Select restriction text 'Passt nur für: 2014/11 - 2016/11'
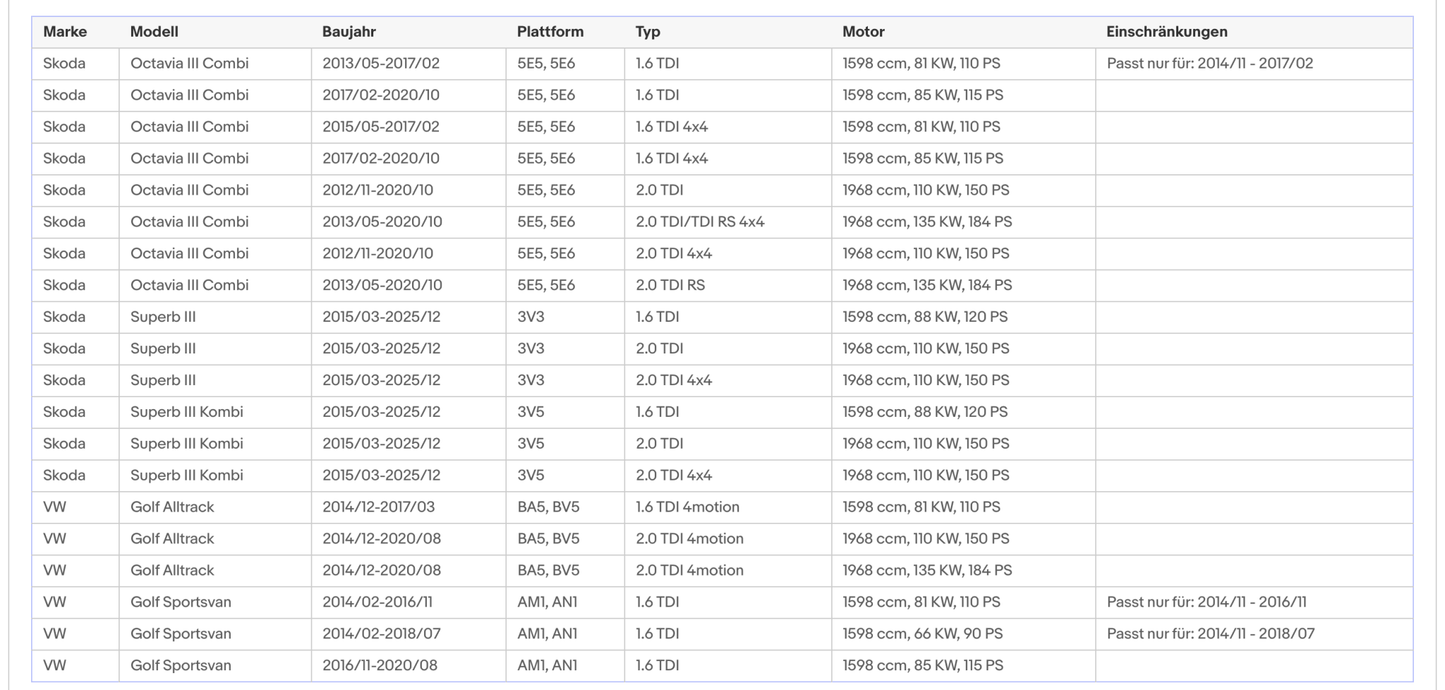 point(1207,602)
